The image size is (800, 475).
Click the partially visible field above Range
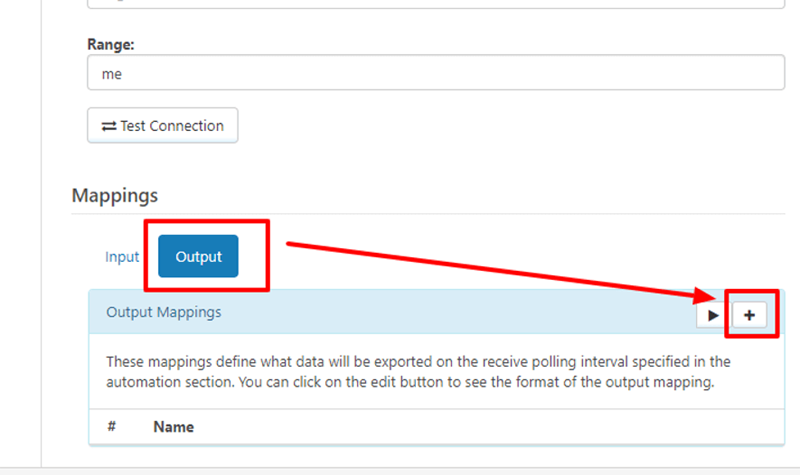[x=435, y=4]
